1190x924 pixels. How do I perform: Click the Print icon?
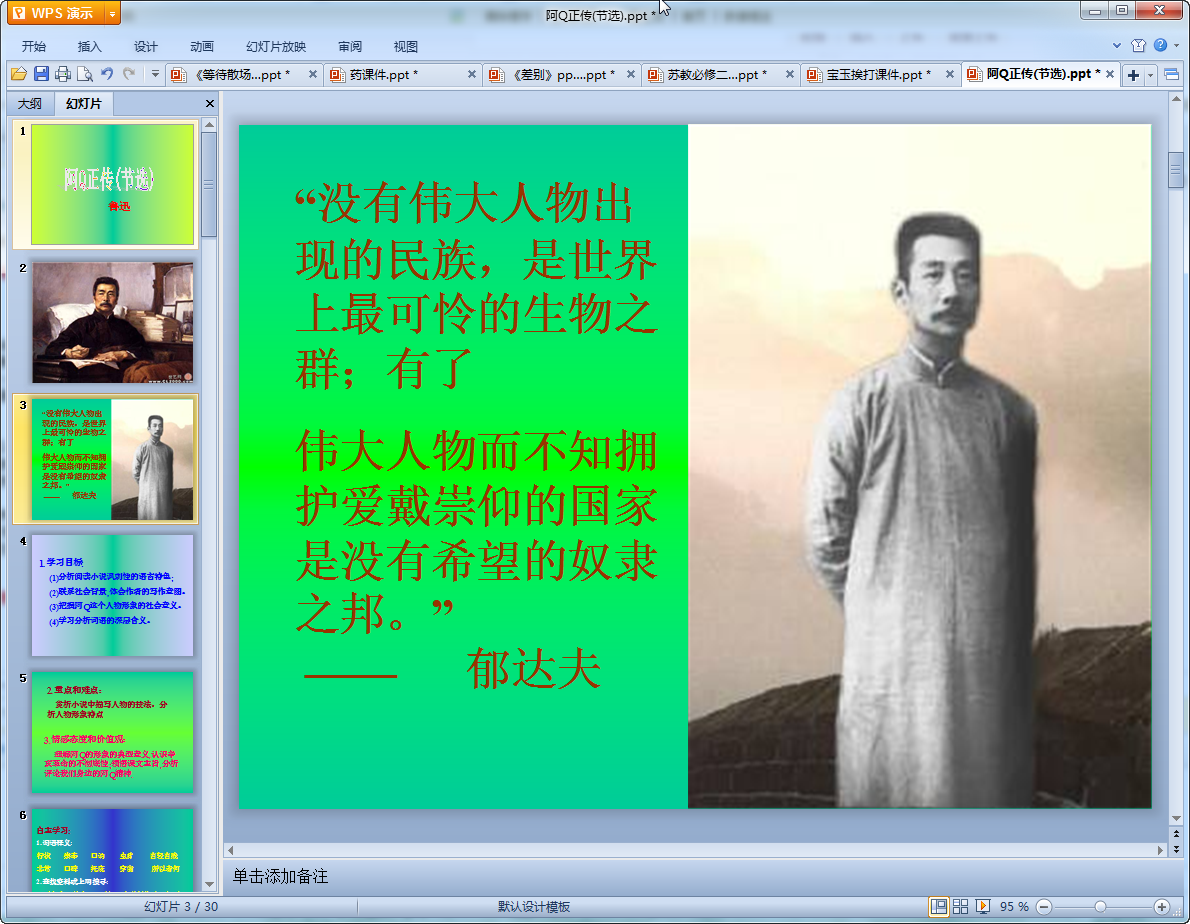click(x=63, y=74)
